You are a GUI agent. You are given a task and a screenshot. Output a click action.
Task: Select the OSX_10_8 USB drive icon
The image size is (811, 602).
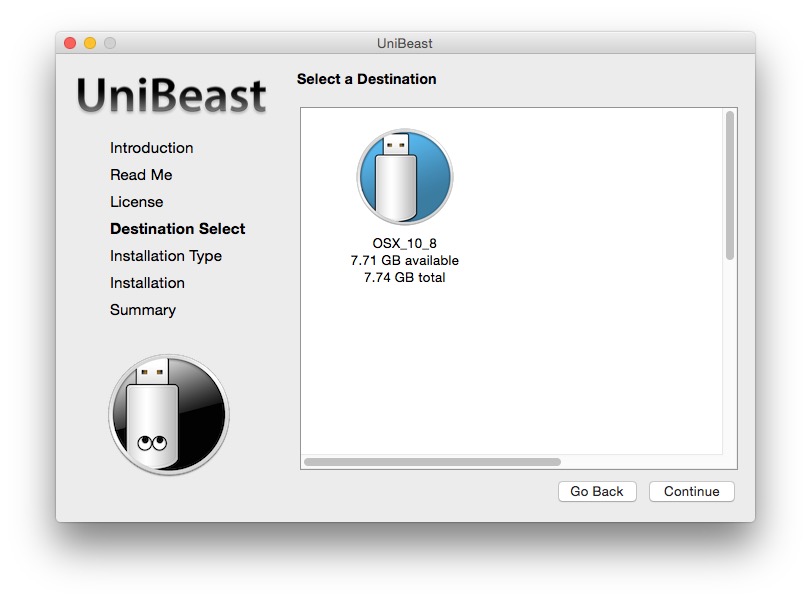tap(404, 177)
